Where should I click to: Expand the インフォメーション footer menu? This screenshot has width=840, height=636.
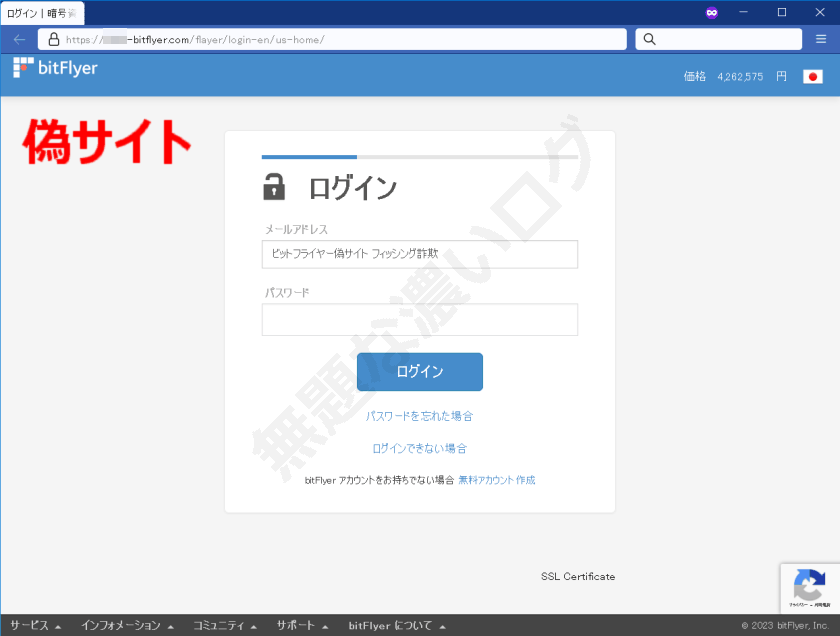click(128, 625)
